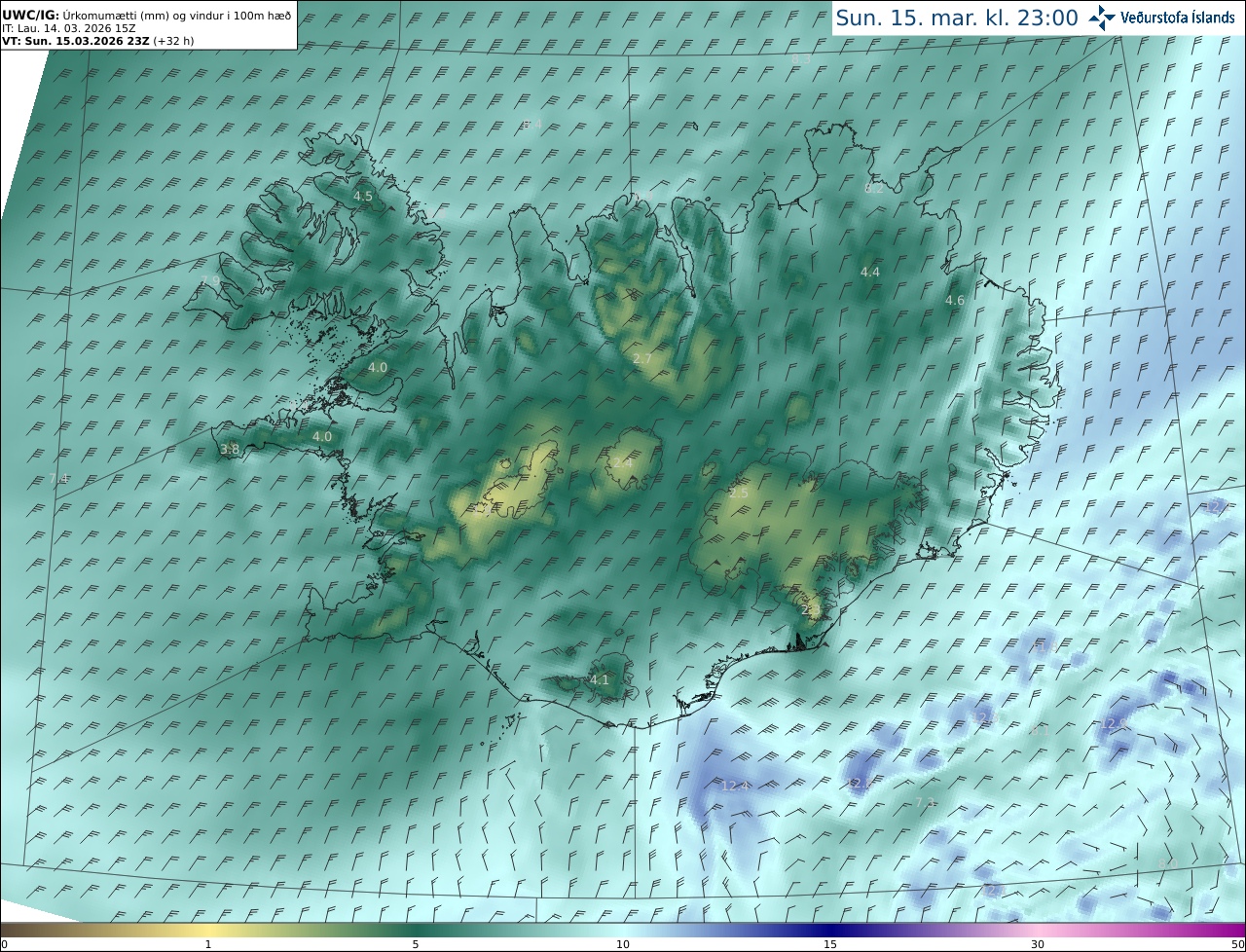Viewport: 1246px width, 952px height.
Task: Click 'Úrkomumætti (mm) og vindur í 100m hæð' text
Action: pyautogui.click(x=177, y=16)
